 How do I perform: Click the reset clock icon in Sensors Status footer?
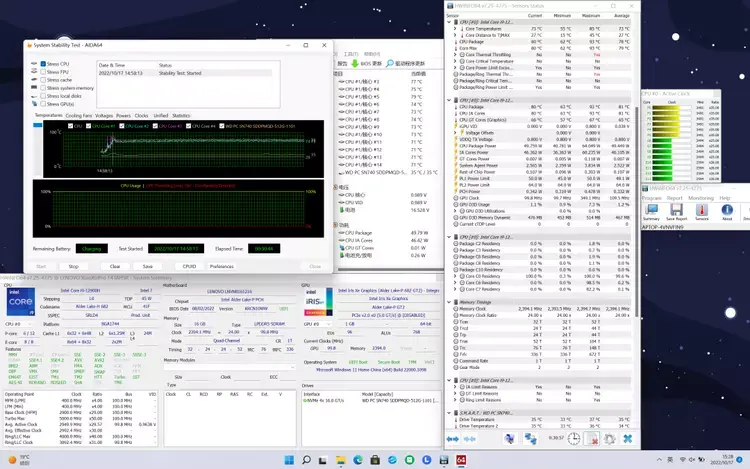tap(574, 438)
